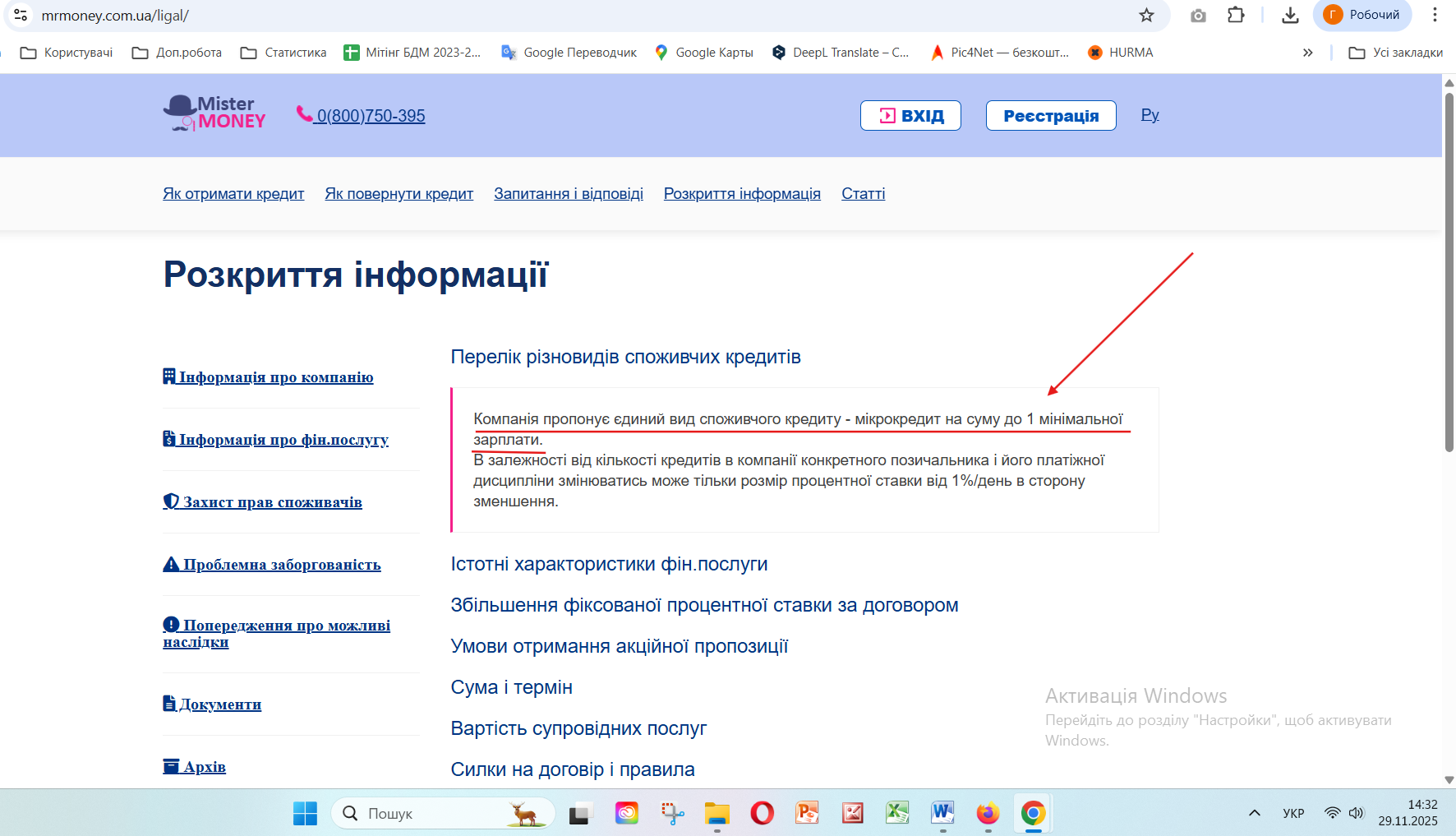Switch language with the Ру link
The width and height of the screenshot is (1456, 836).
coord(1150,115)
